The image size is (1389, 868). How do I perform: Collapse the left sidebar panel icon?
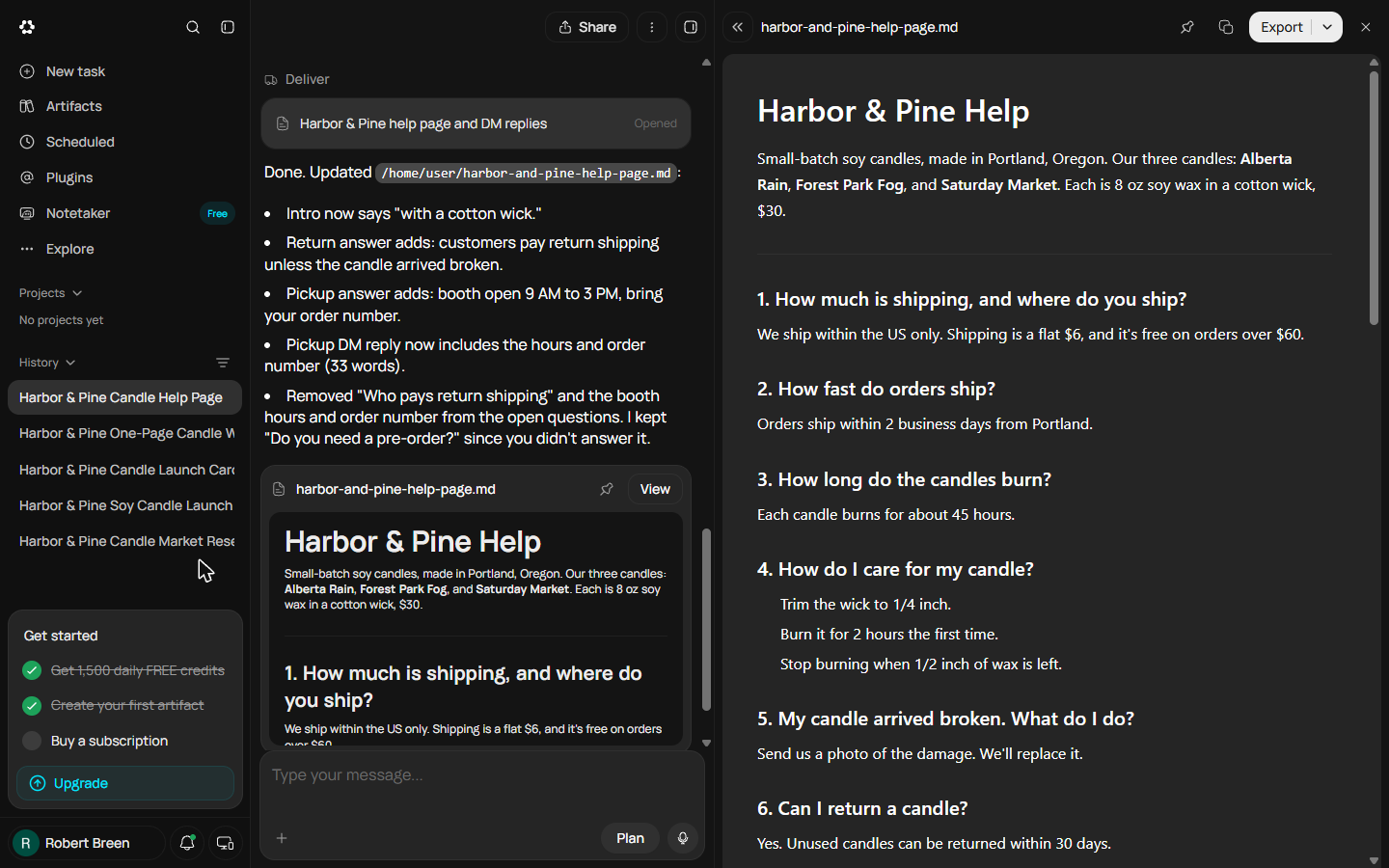pyautogui.click(x=228, y=27)
